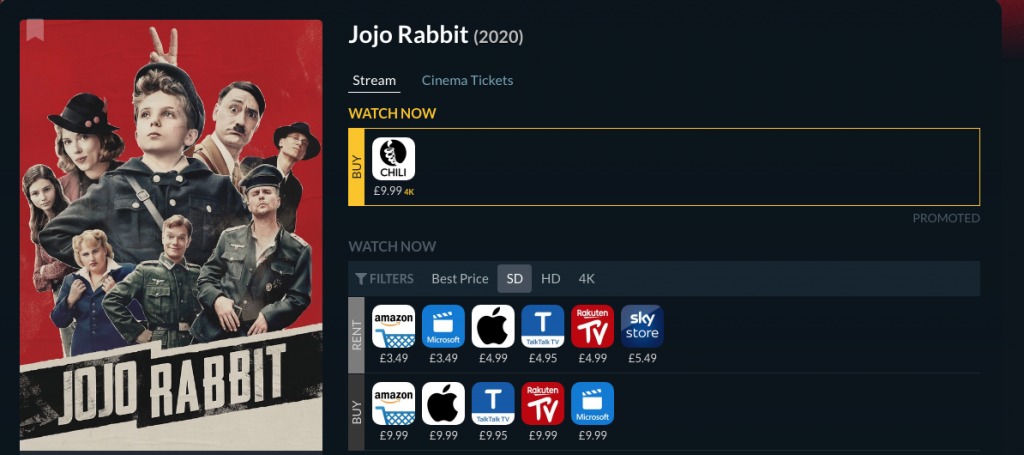Buy on Amazon for £9.99
The image size is (1024, 455).
point(393,403)
